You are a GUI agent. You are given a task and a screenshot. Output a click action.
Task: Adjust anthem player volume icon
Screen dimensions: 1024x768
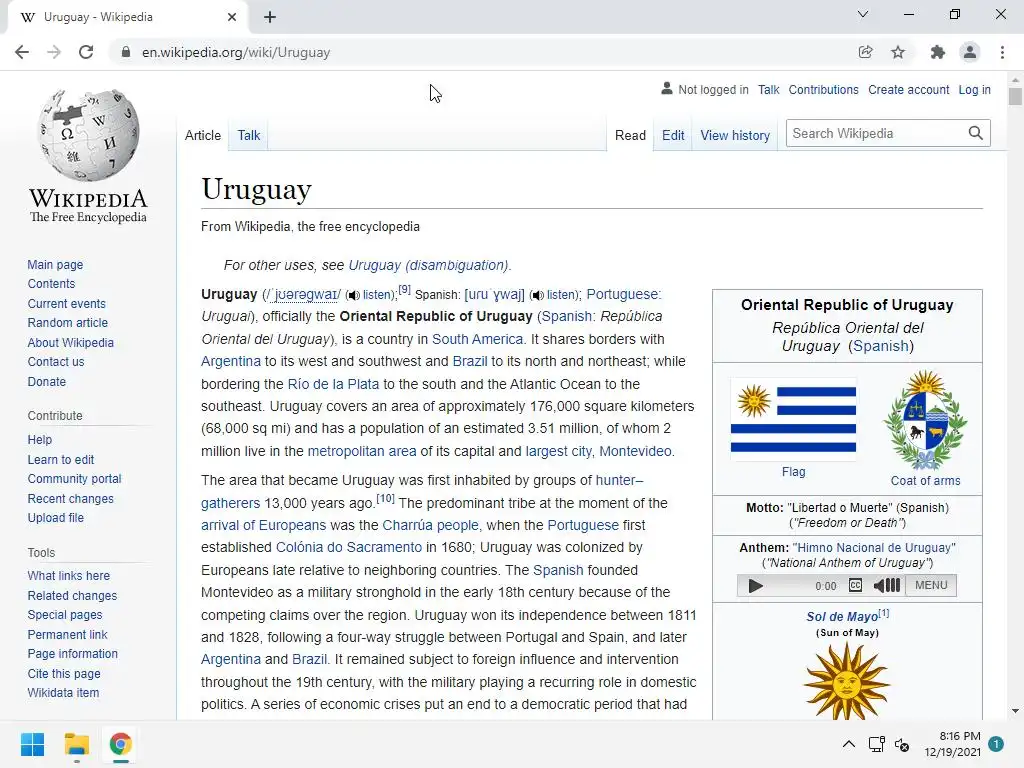pyautogui.click(x=887, y=585)
